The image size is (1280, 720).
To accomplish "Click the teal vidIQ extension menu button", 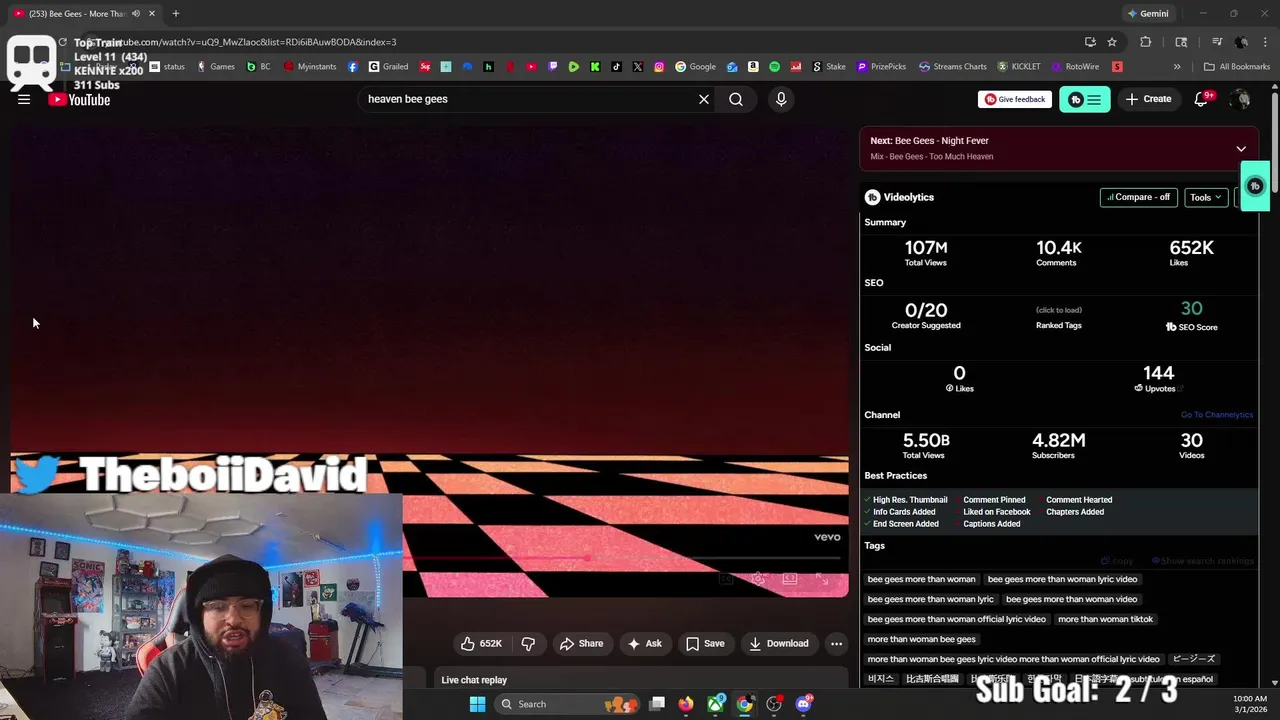I will tap(1085, 99).
